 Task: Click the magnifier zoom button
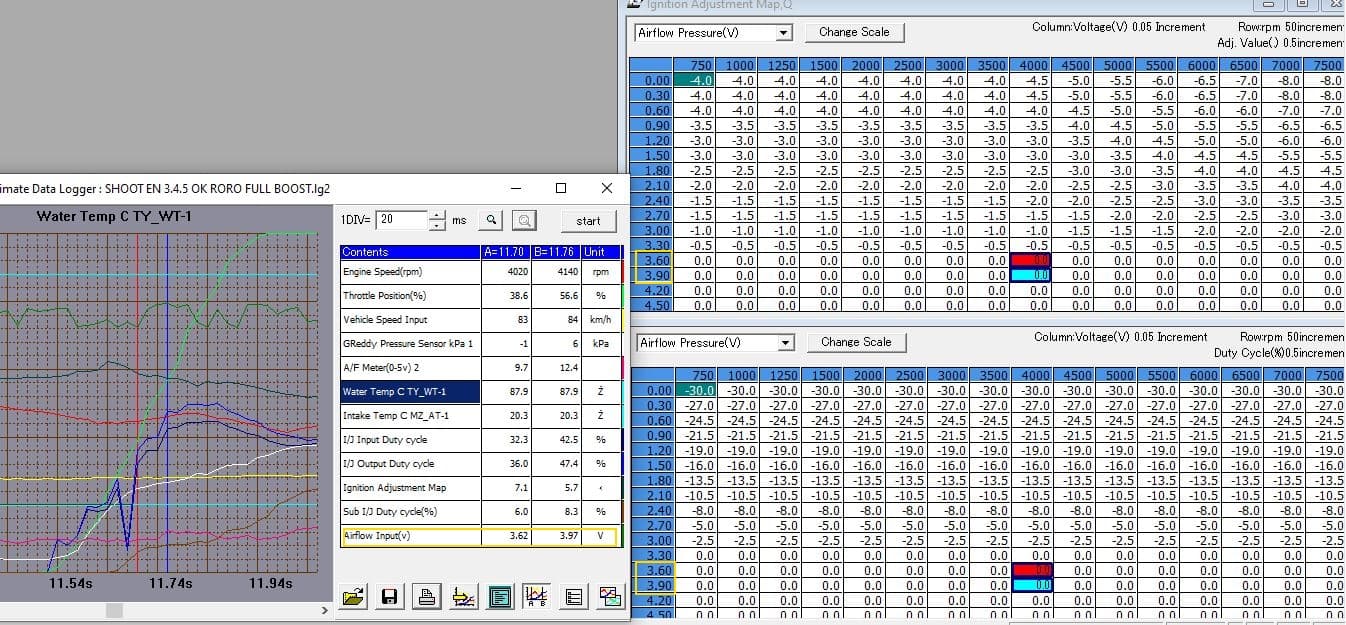click(x=492, y=220)
